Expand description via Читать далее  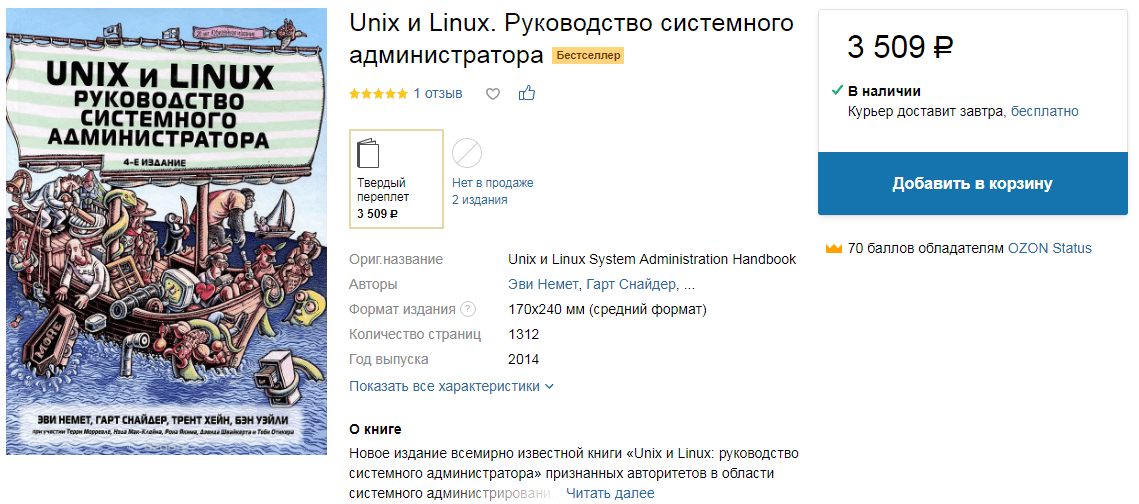[x=610, y=493]
